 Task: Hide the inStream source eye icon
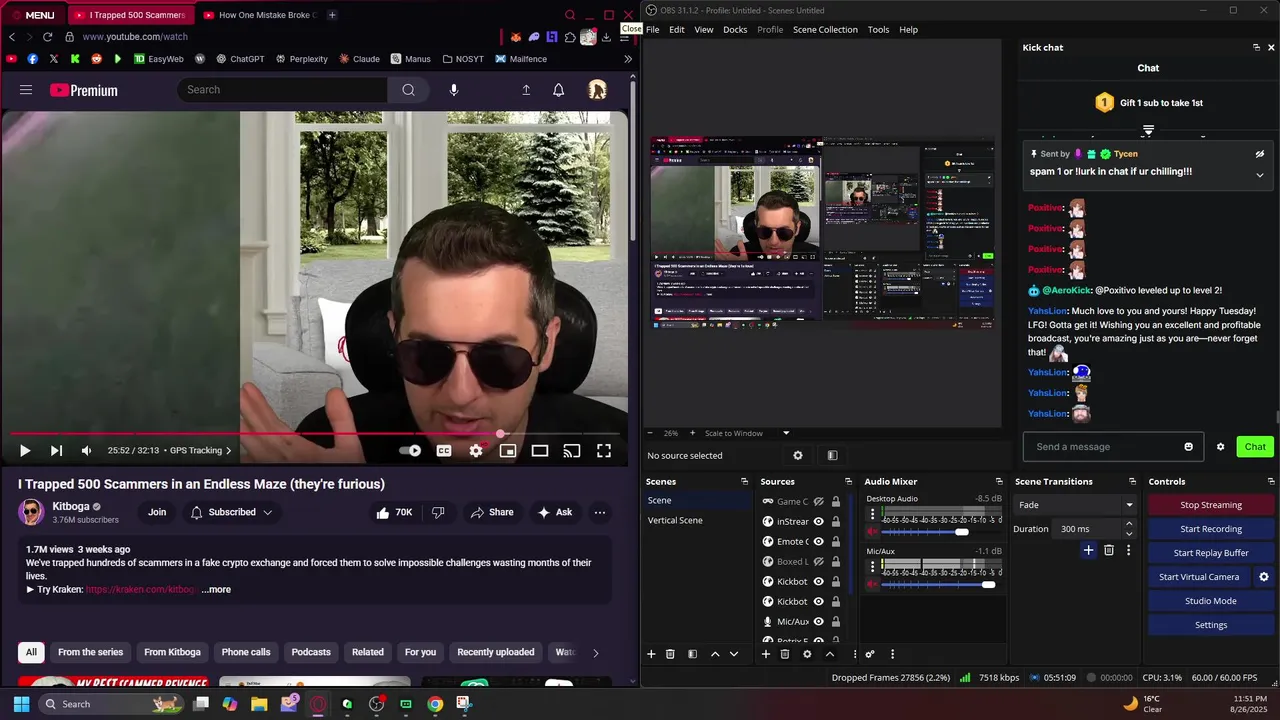[819, 522]
